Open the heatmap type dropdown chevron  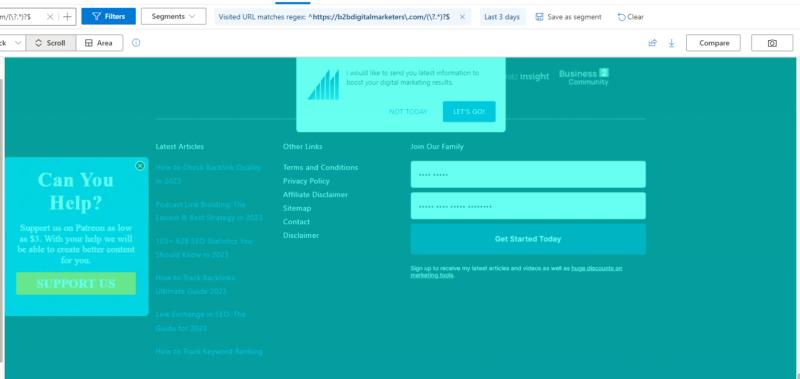18,43
